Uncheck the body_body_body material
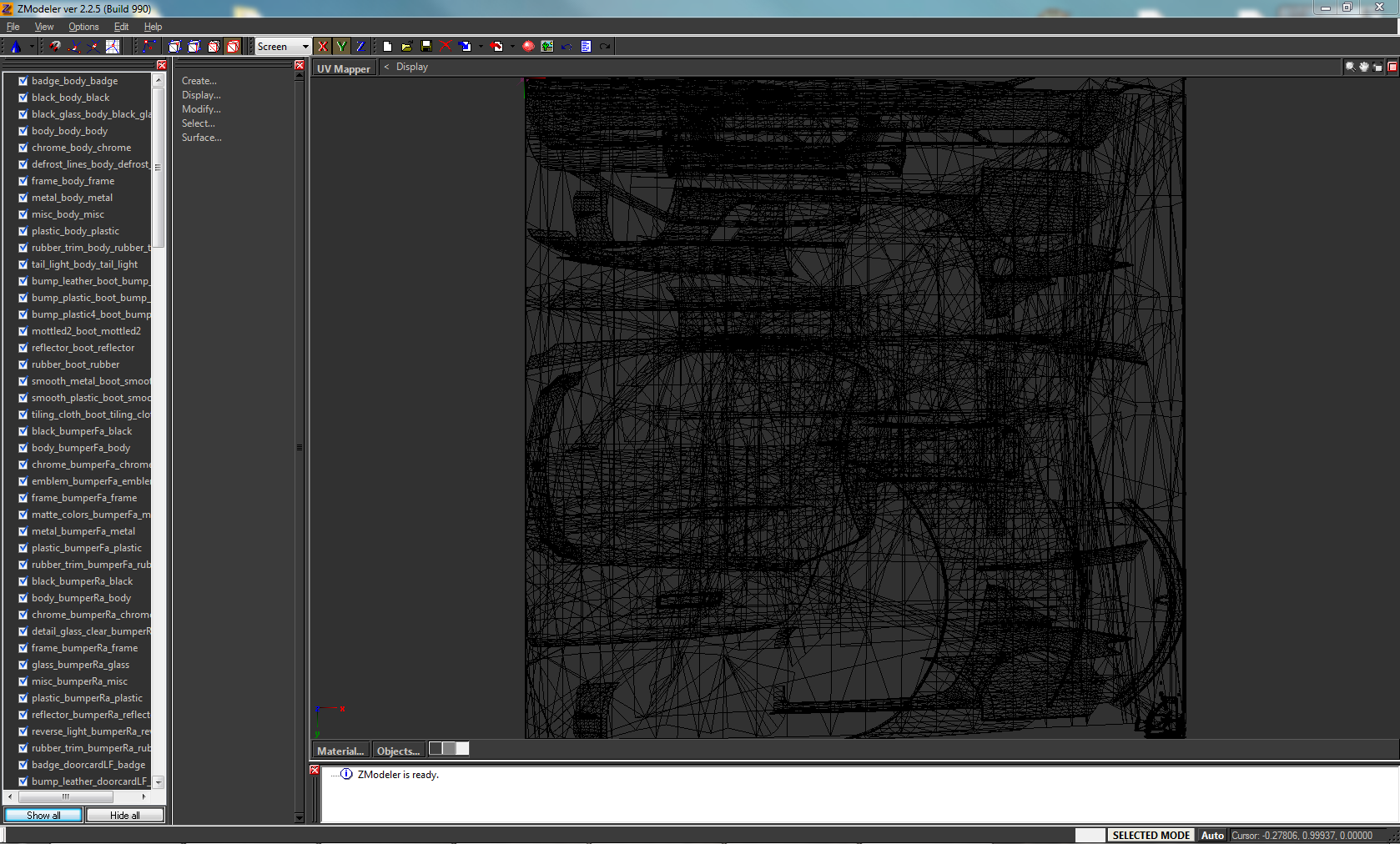 click(x=23, y=131)
